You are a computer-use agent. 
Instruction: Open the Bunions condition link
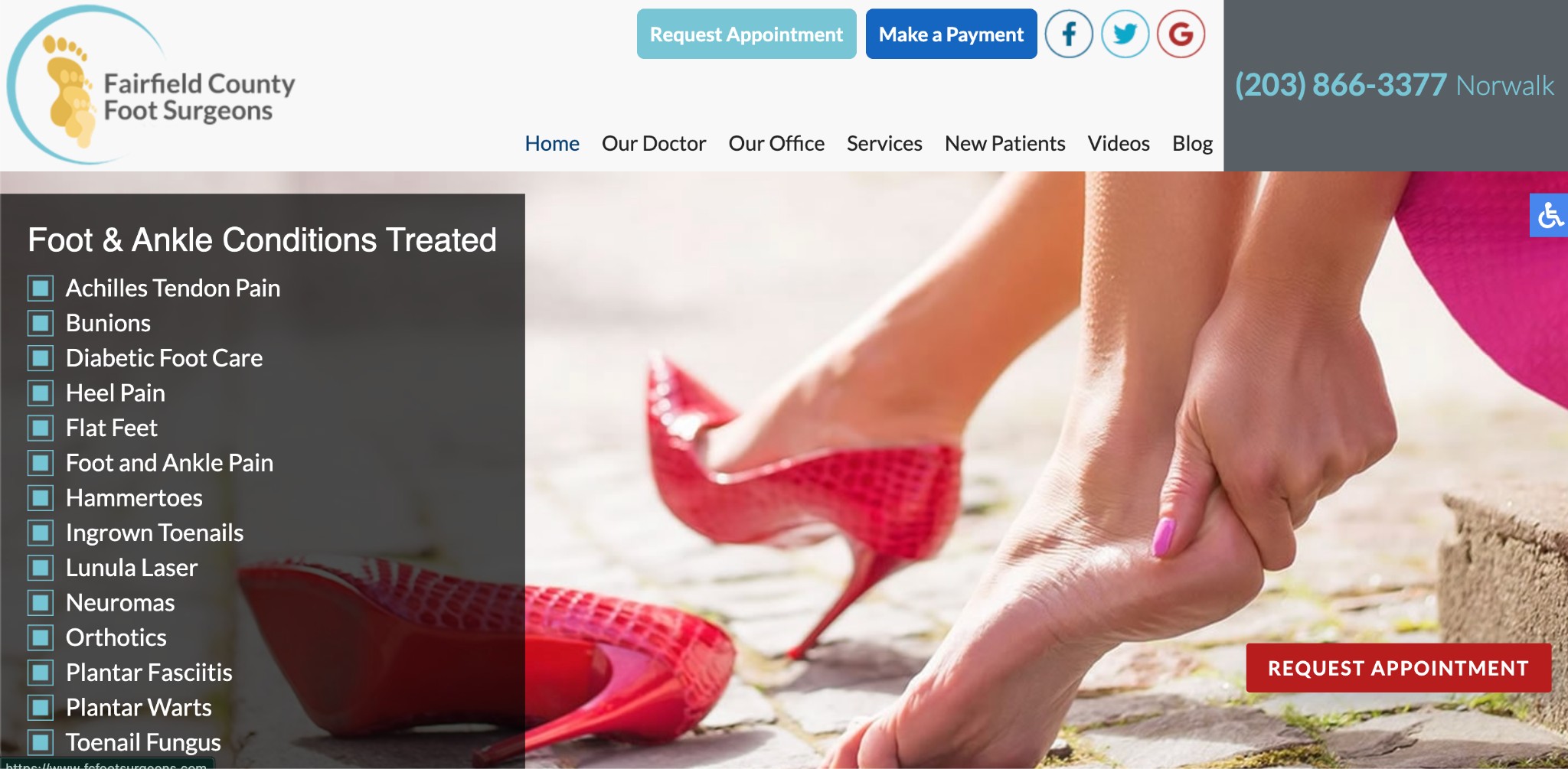[108, 323]
